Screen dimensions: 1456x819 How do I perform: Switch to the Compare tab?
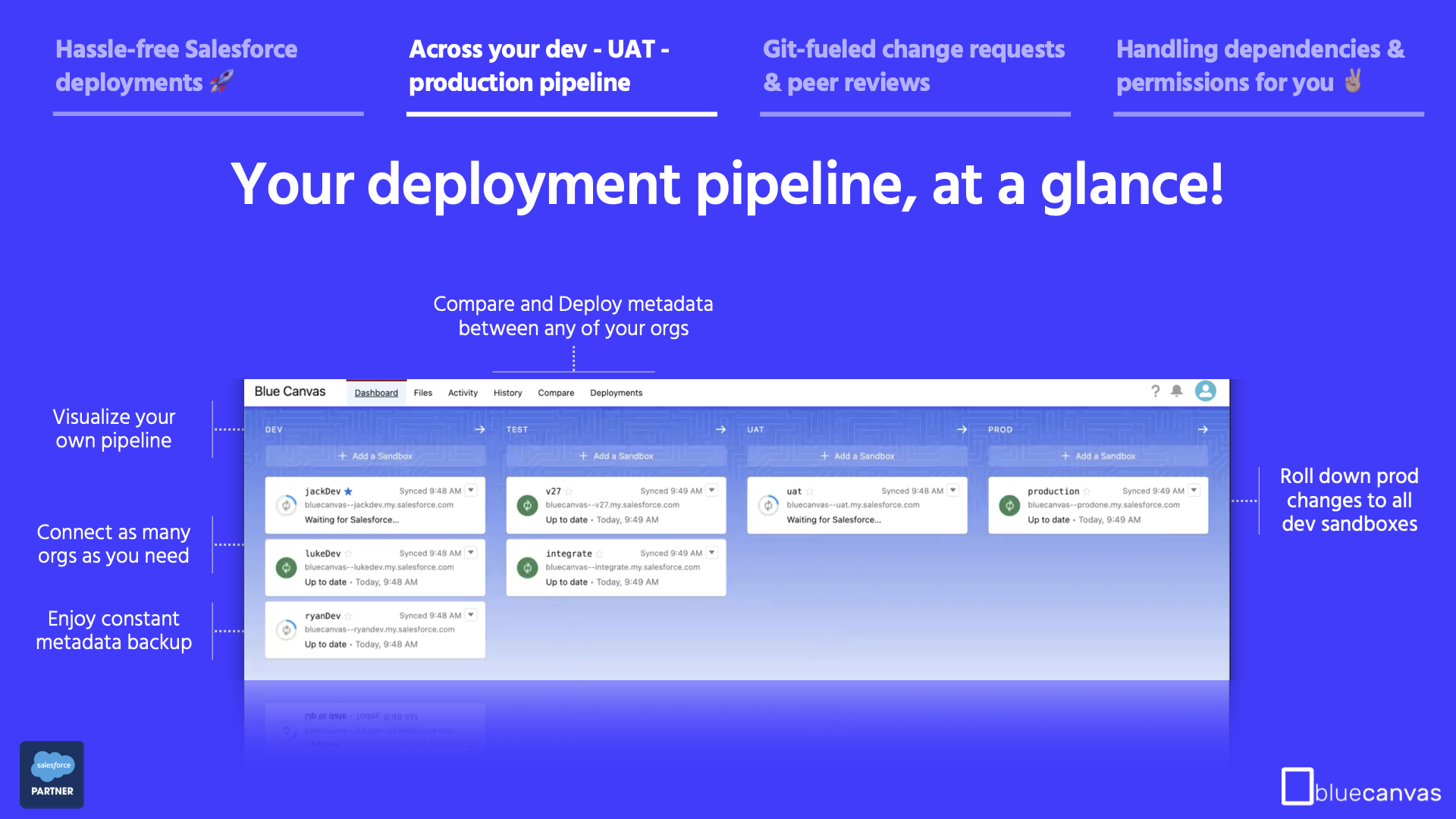555,393
